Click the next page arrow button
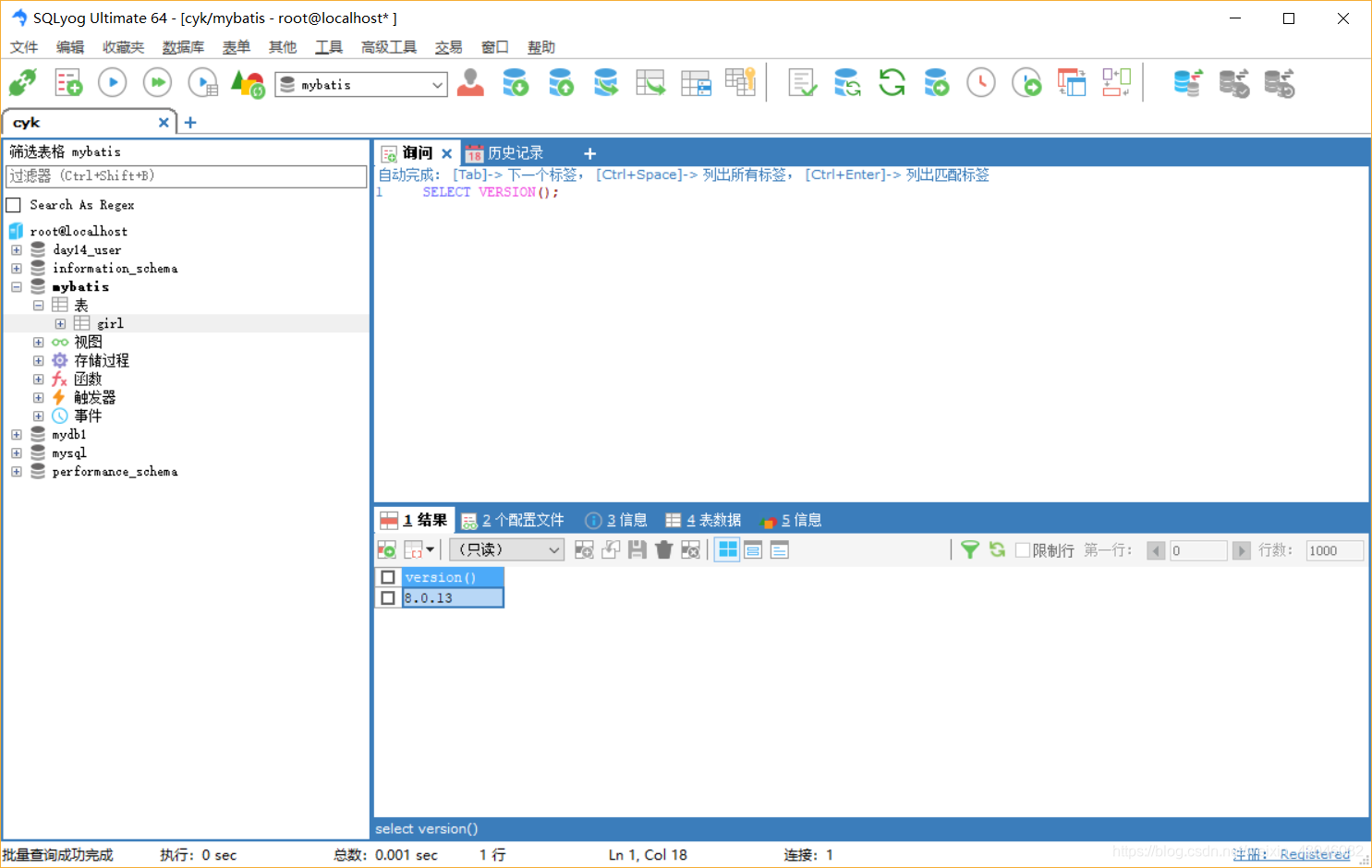 [1242, 550]
